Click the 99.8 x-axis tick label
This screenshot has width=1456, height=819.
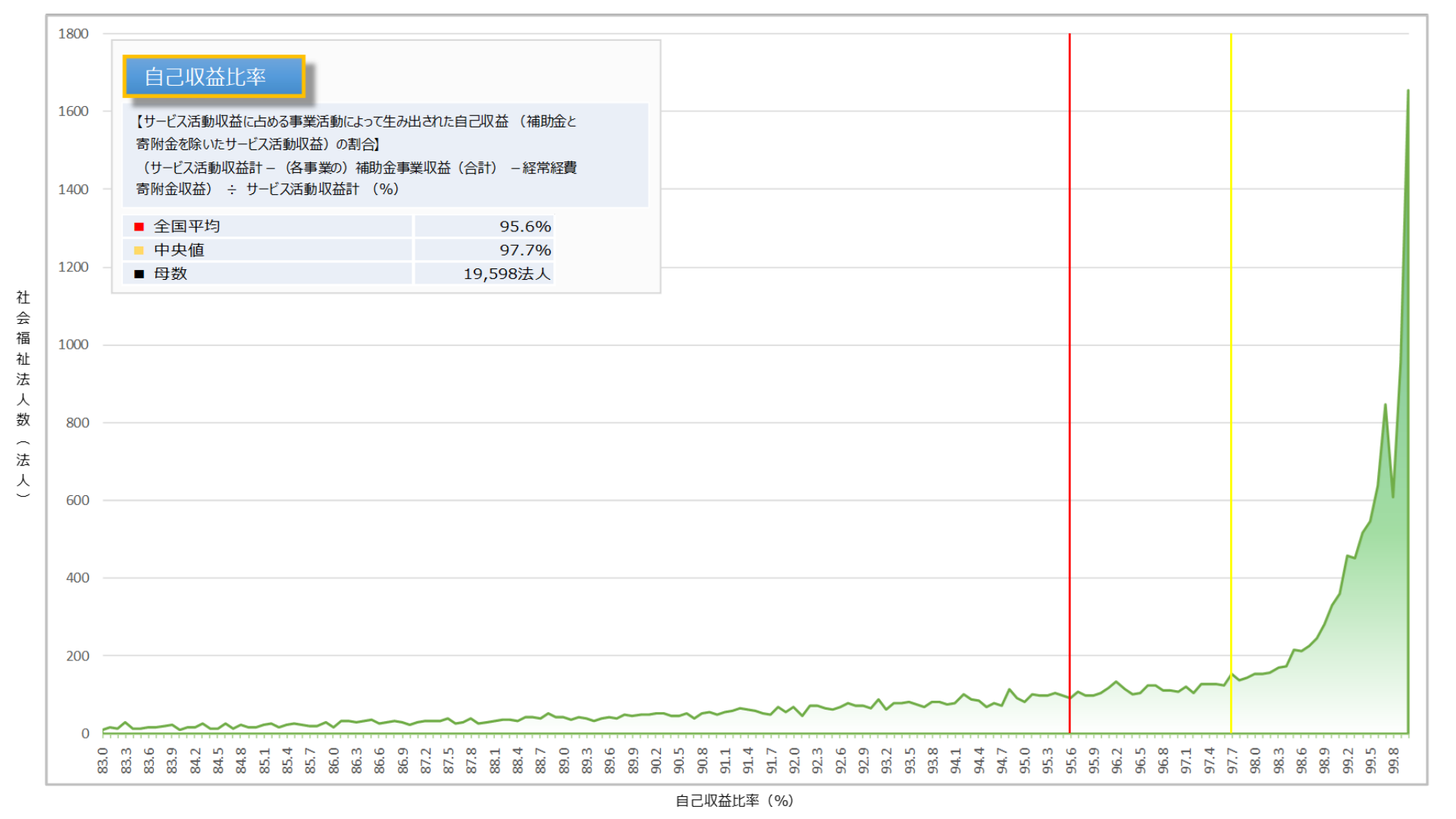click(1393, 760)
